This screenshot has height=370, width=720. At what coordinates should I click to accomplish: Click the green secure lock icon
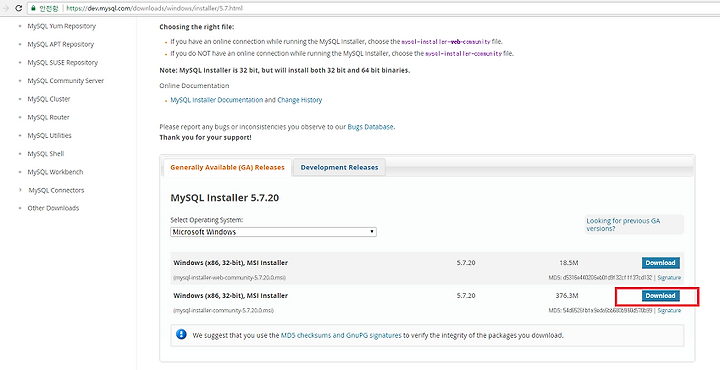click(33, 8)
